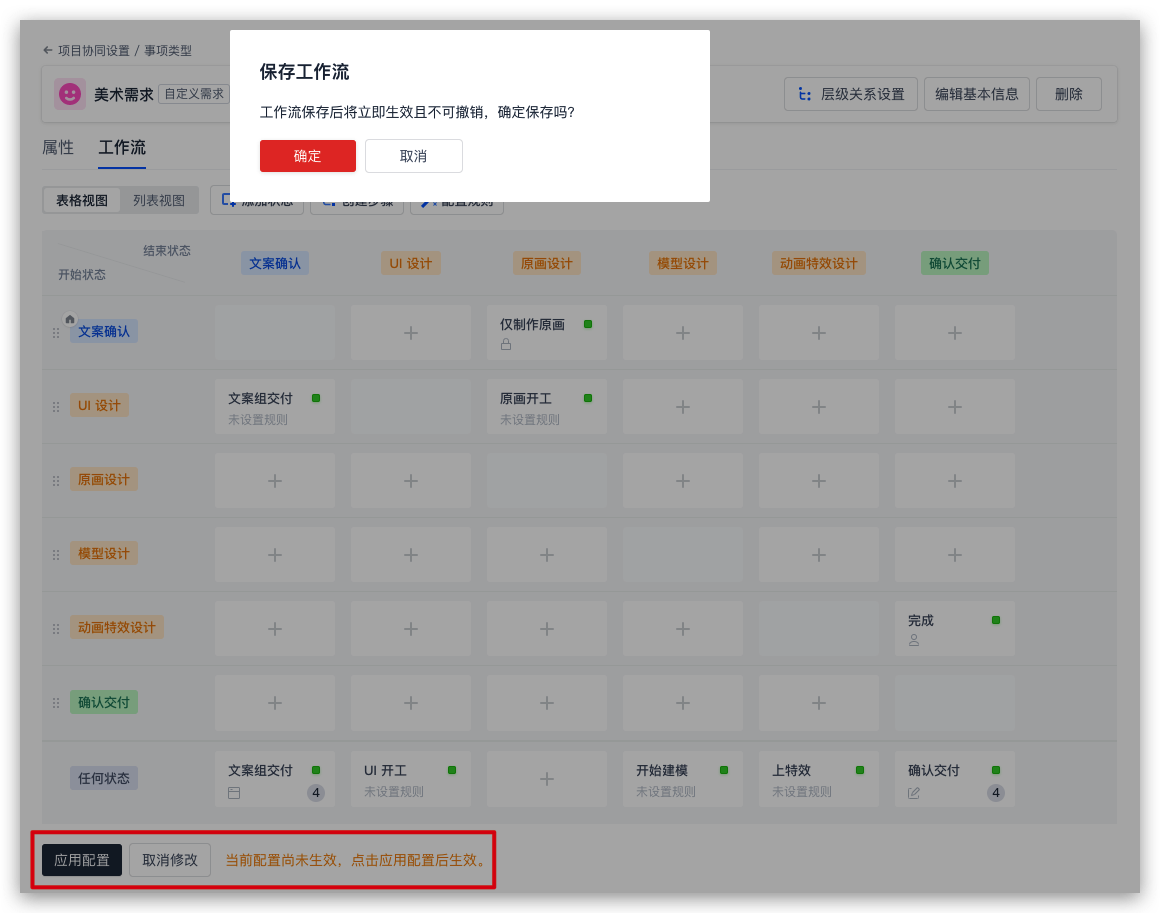Open the 开始建模 transition cell
1160x913 pixels.
pos(683,779)
